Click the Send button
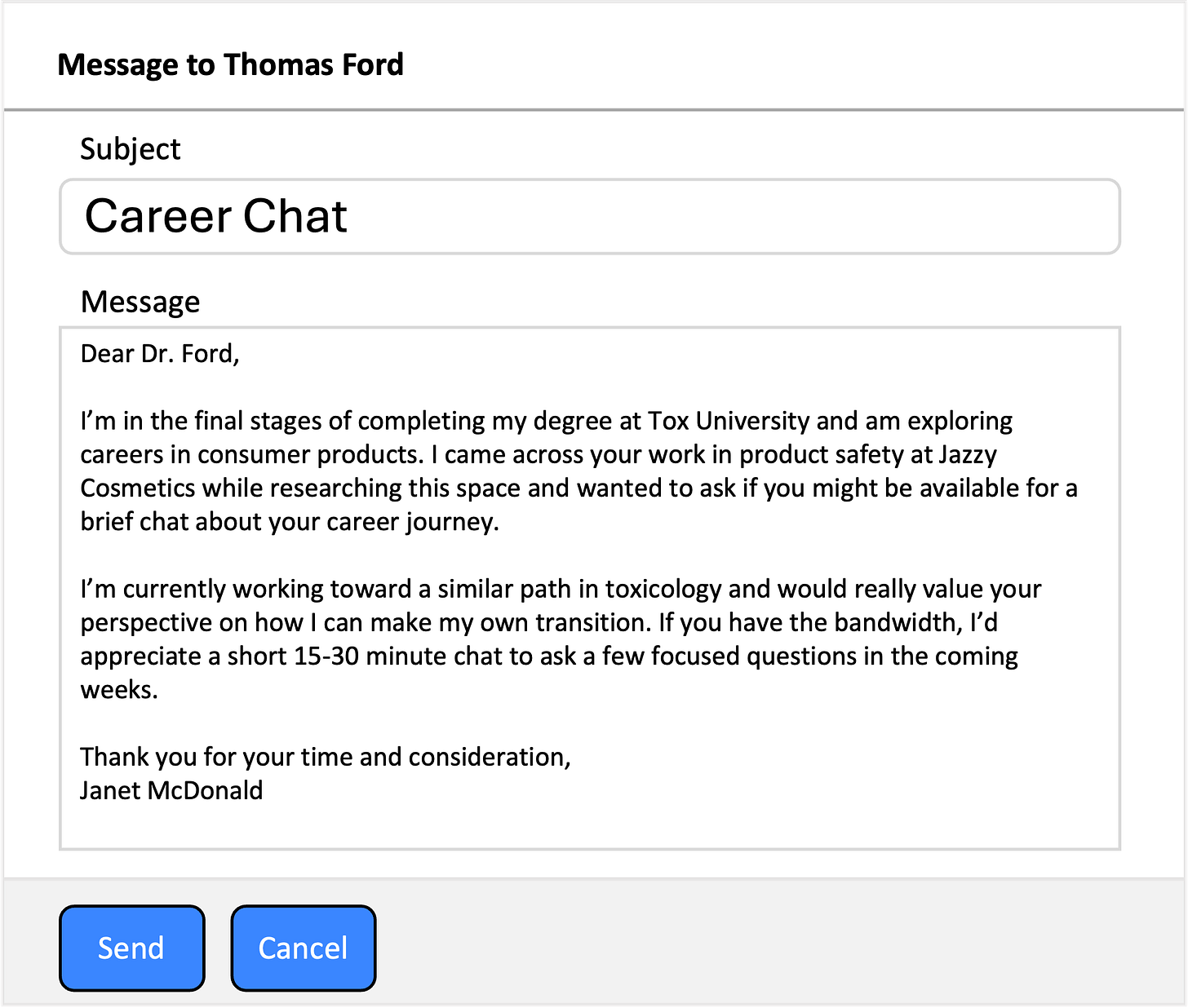 coord(131,948)
